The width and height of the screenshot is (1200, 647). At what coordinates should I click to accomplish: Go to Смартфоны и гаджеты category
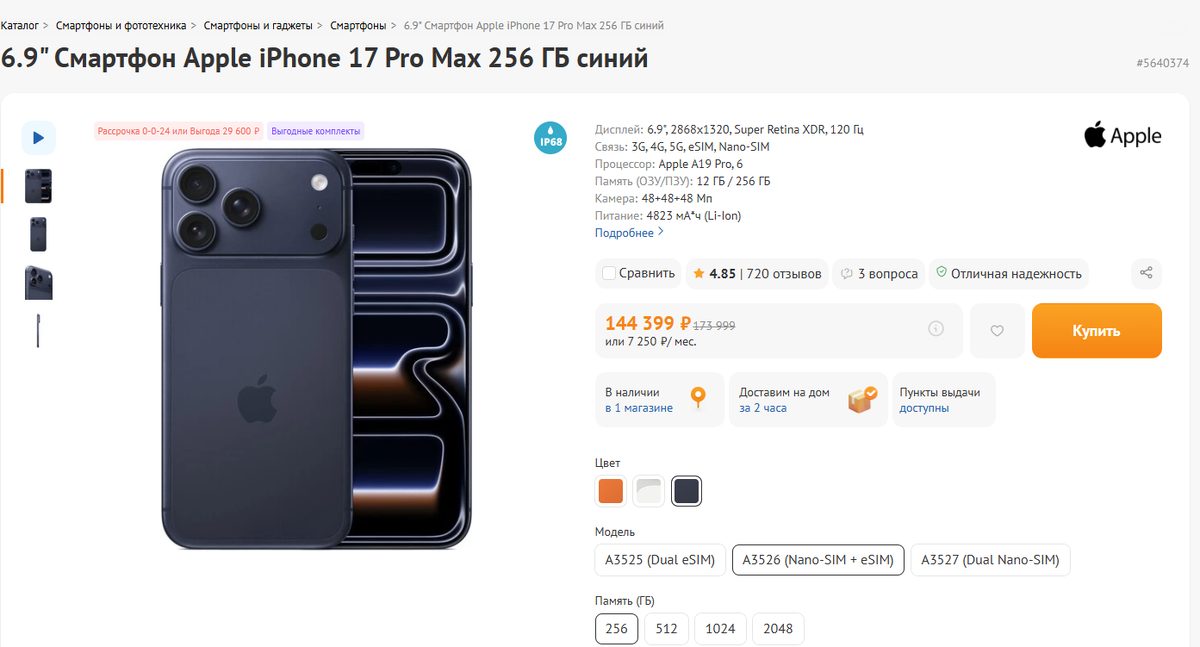click(x=262, y=24)
